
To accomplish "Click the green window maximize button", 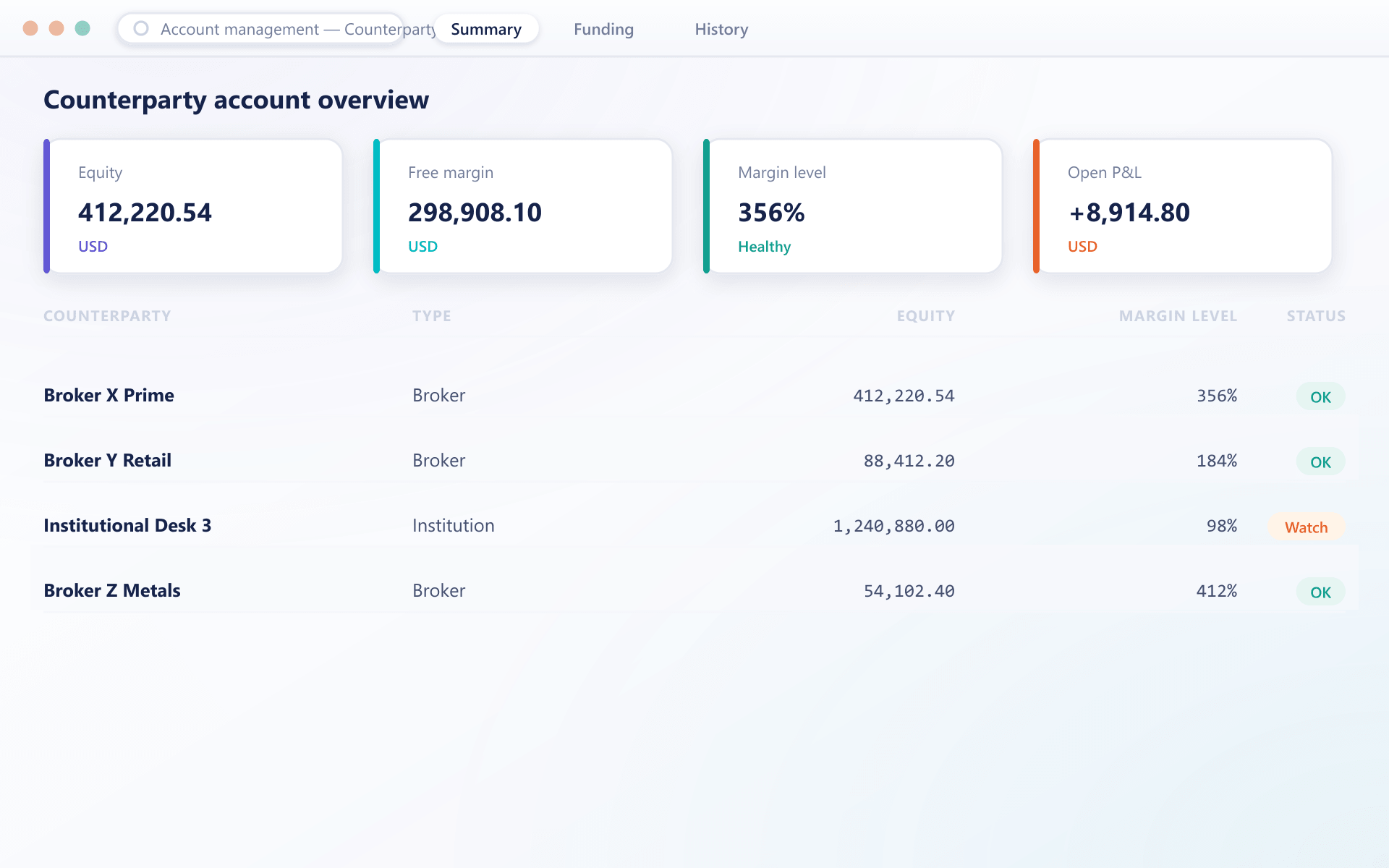I will (x=82, y=28).
